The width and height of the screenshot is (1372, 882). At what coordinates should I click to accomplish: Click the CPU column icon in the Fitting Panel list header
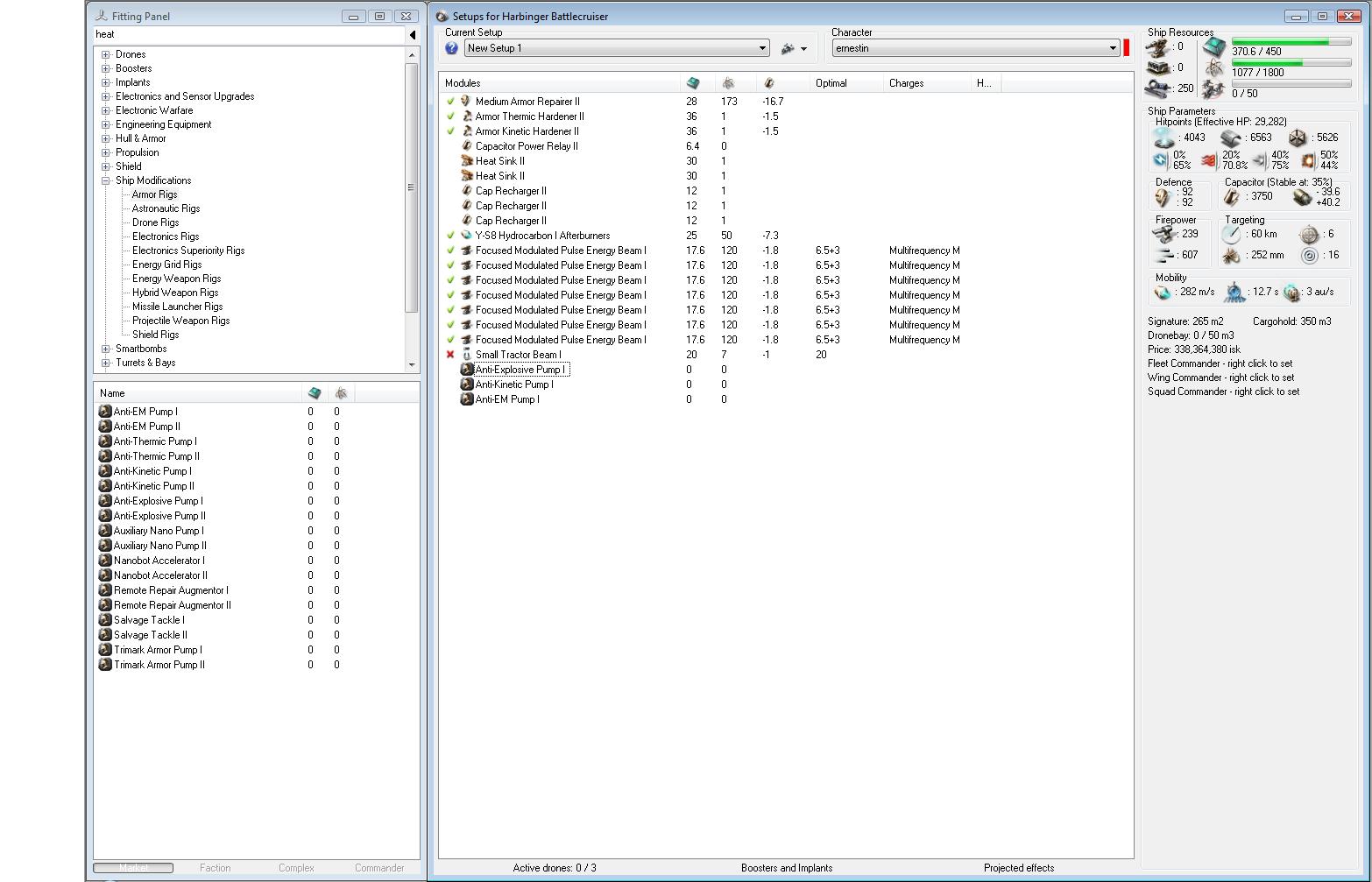315,393
